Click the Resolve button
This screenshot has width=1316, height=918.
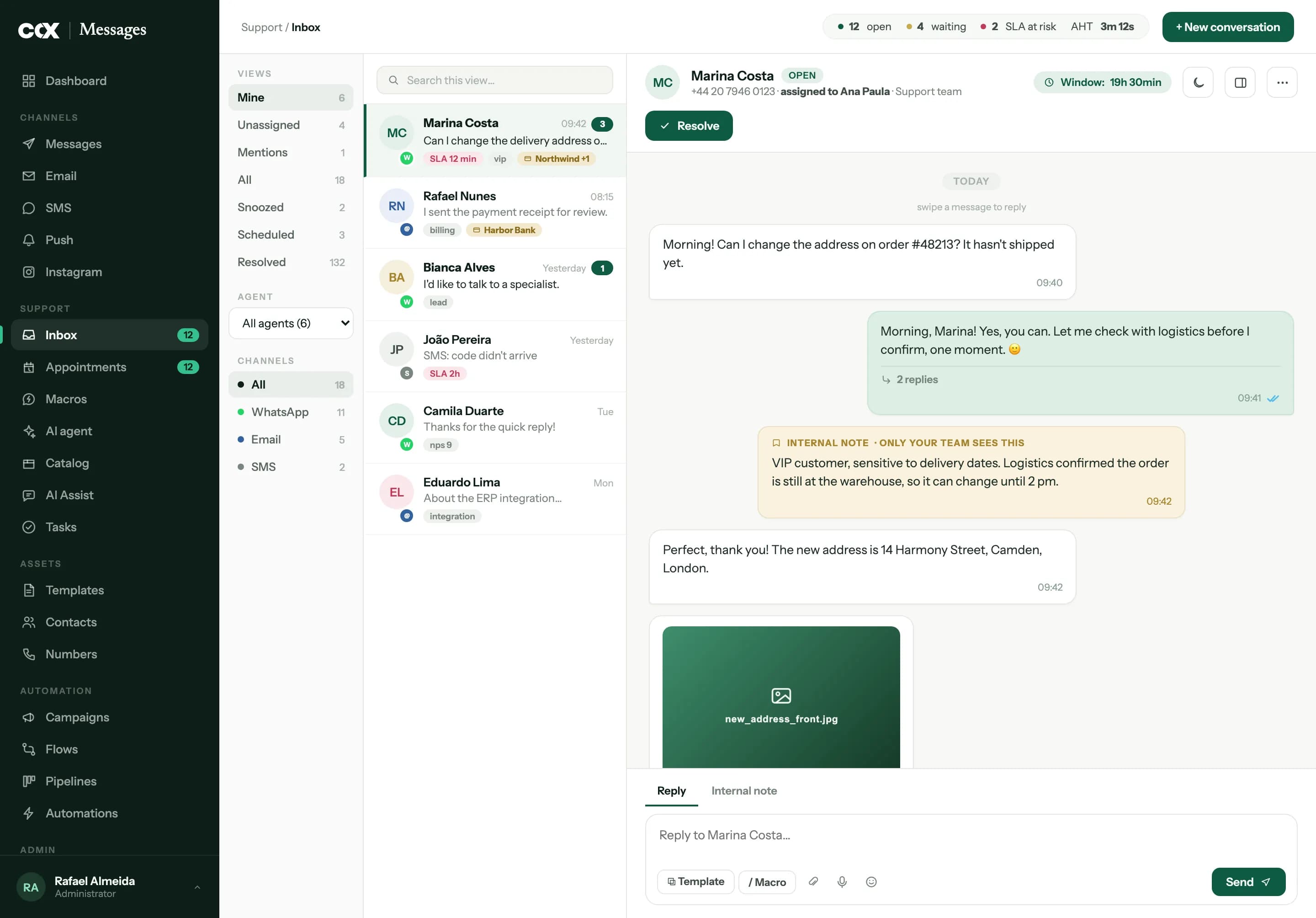coord(688,126)
